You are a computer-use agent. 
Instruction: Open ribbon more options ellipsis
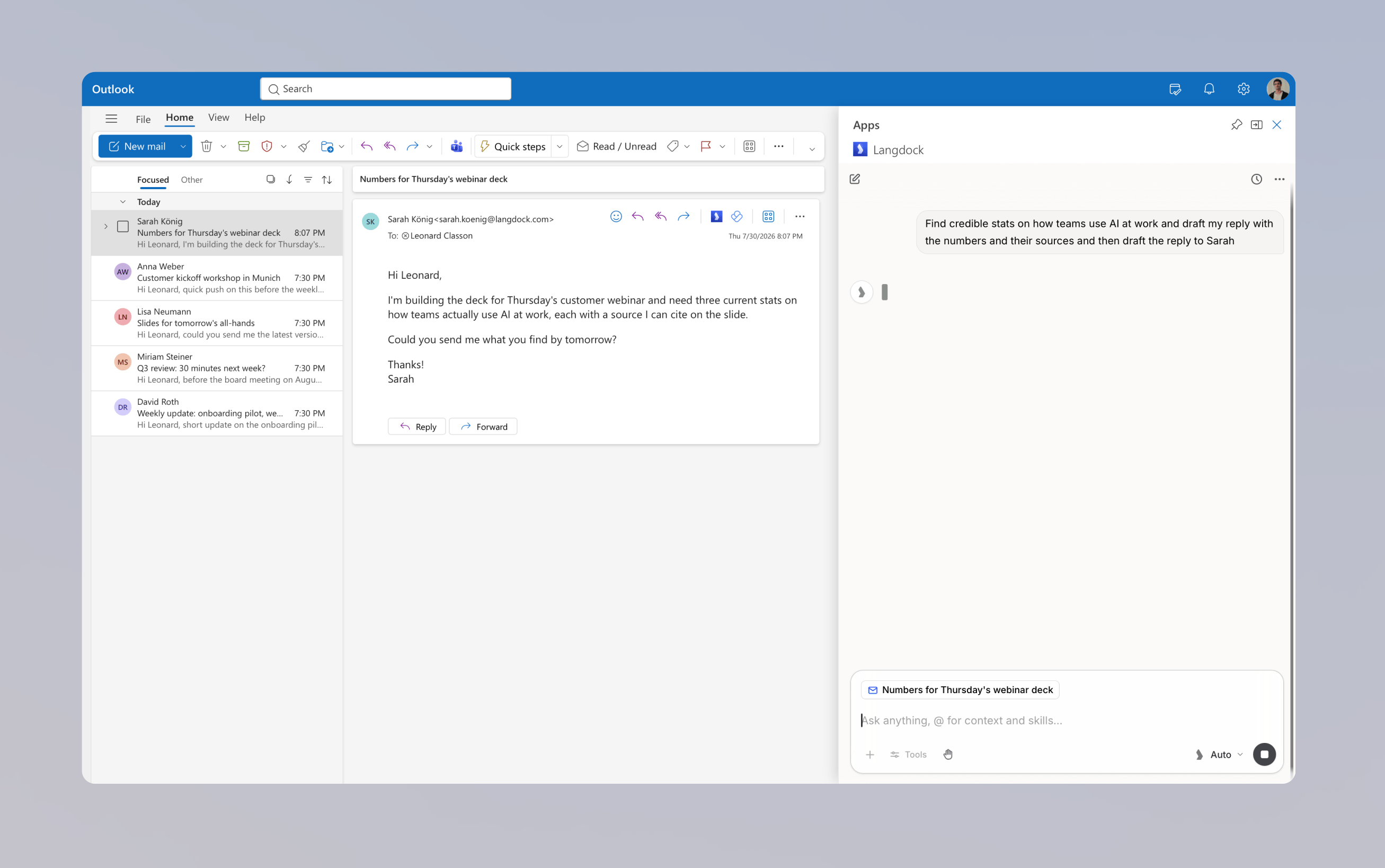779,146
